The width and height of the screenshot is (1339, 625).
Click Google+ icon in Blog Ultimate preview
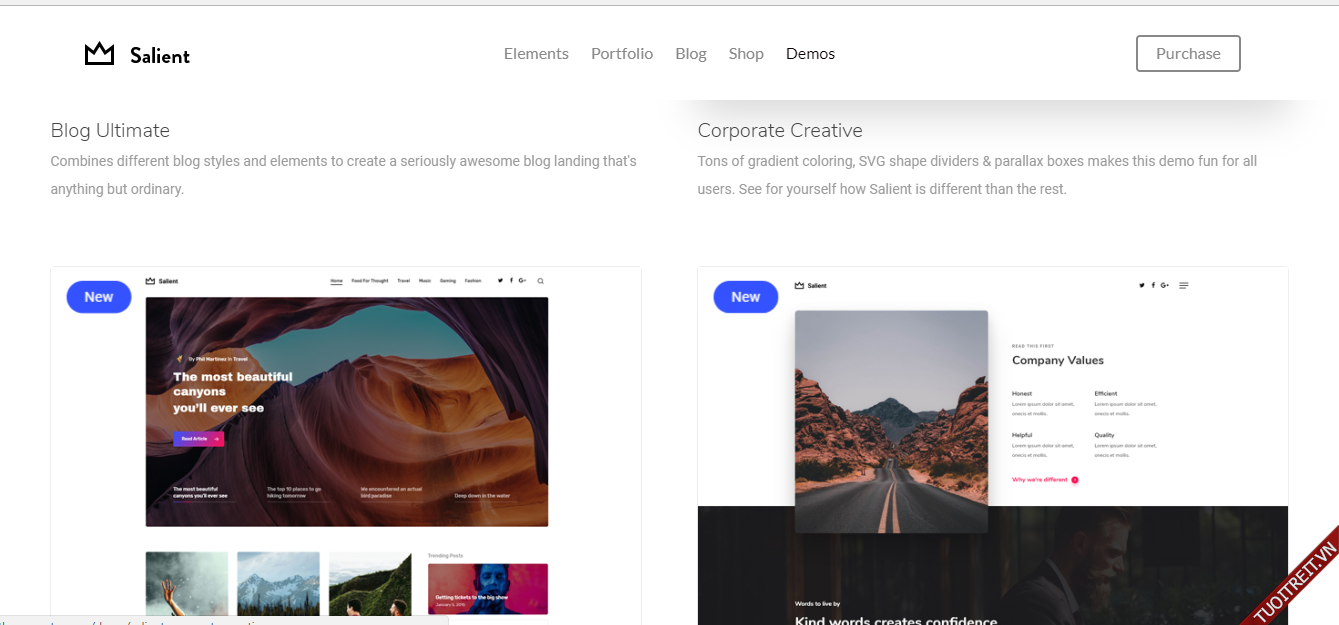[522, 281]
